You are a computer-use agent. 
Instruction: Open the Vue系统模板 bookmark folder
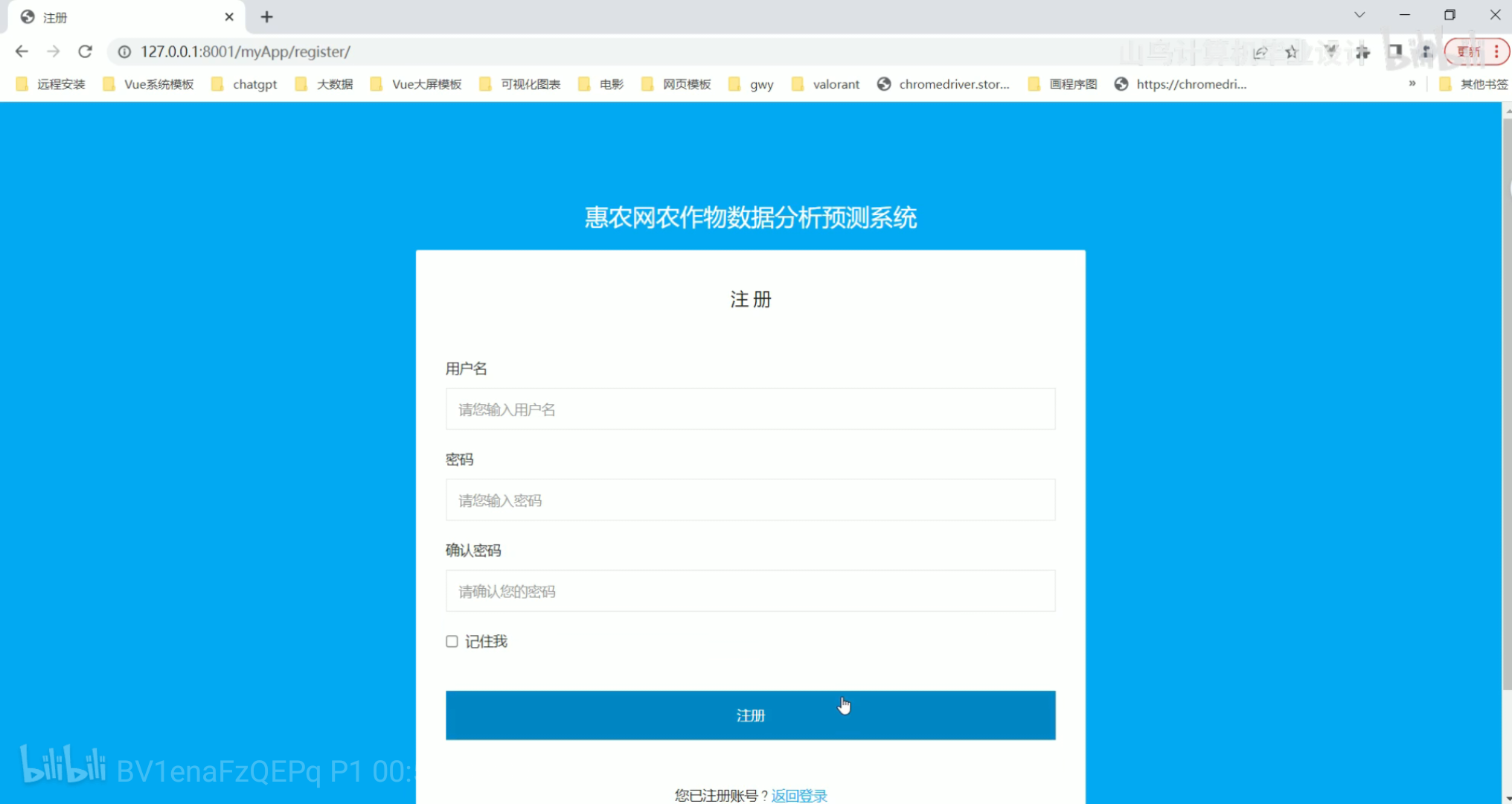[149, 84]
